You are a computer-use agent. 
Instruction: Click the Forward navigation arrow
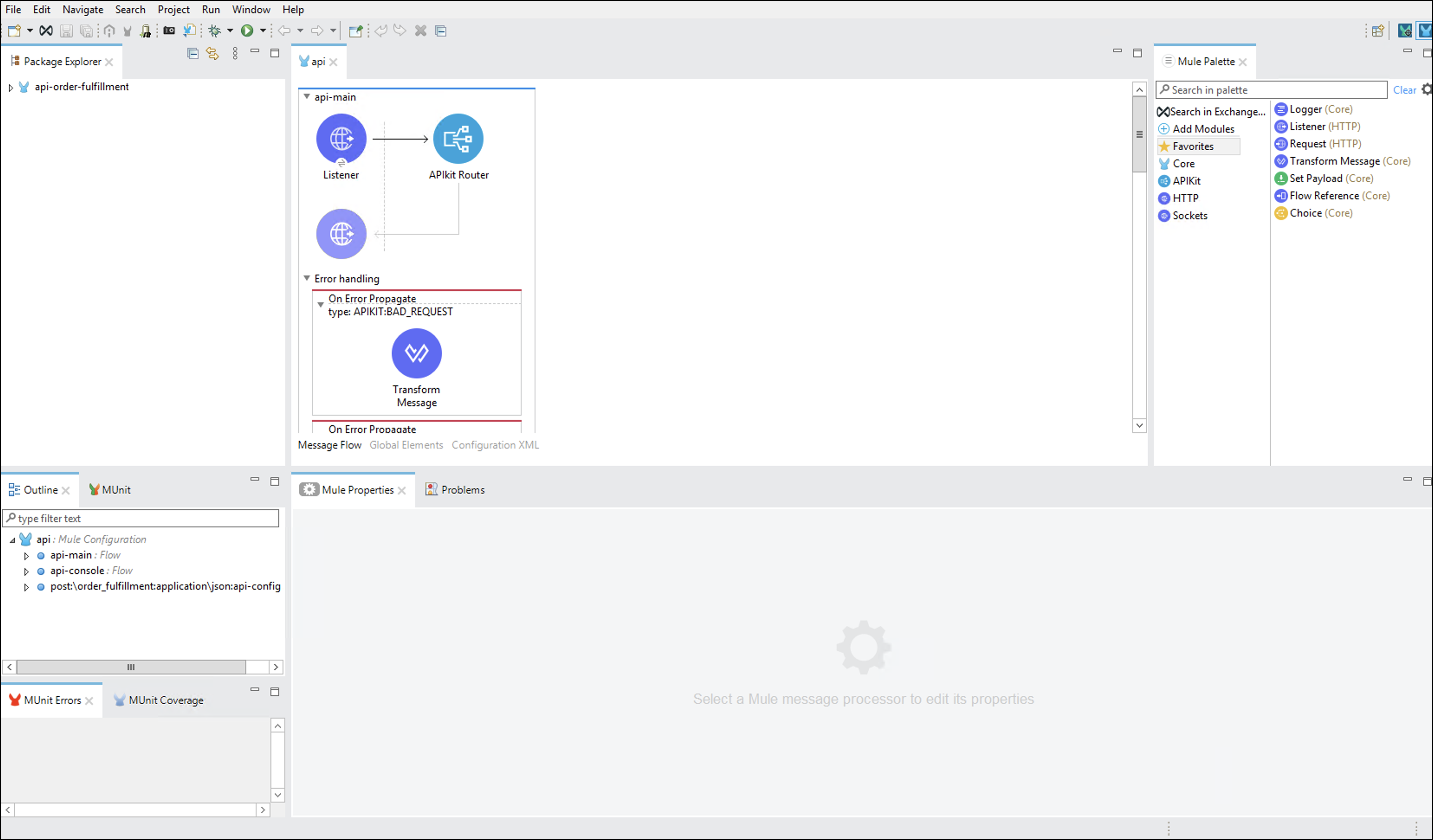(x=317, y=31)
